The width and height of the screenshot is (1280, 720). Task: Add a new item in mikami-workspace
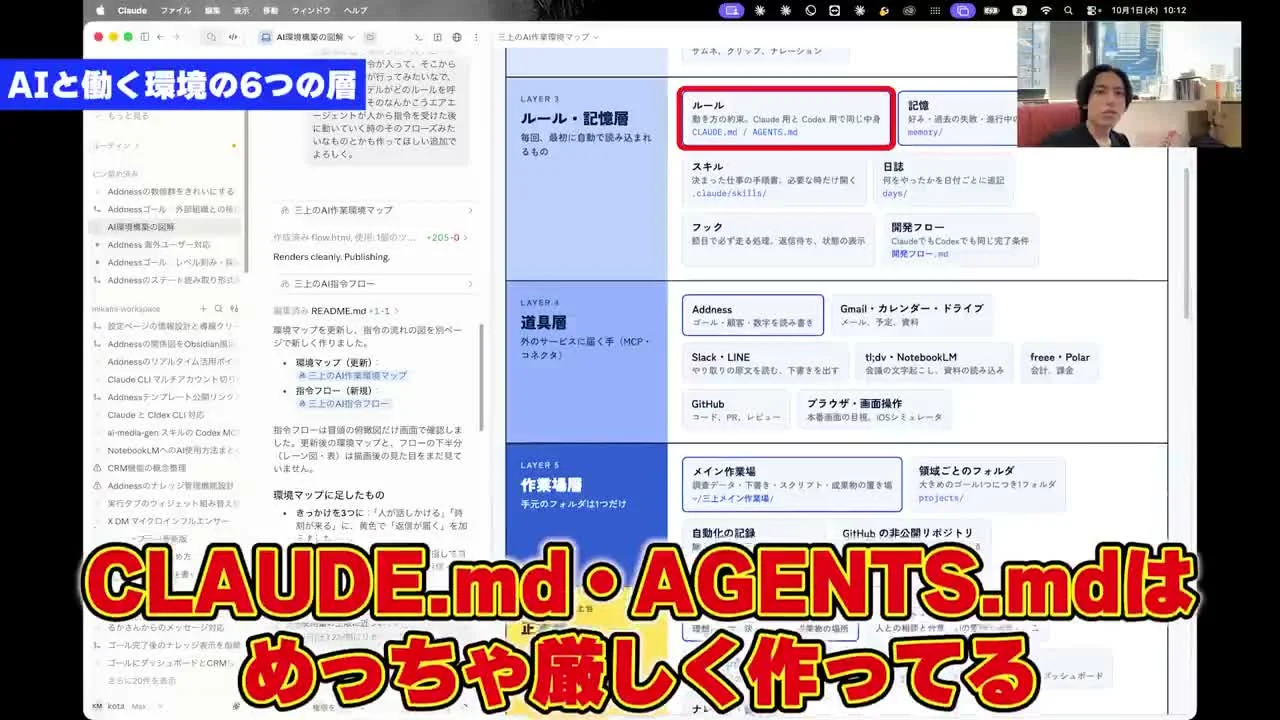pos(203,309)
